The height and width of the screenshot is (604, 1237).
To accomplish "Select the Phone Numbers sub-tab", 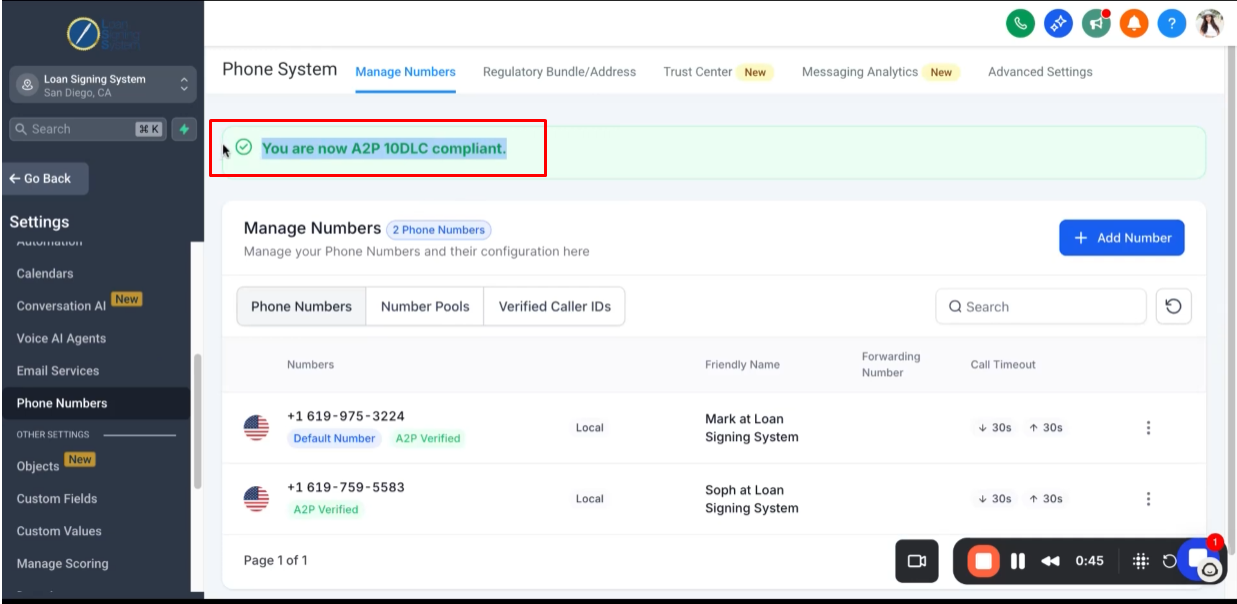I will (301, 307).
